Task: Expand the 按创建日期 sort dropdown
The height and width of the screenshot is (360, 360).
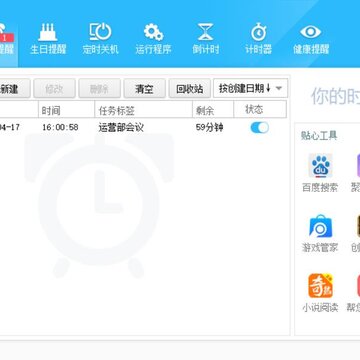Action: [x=250, y=88]
